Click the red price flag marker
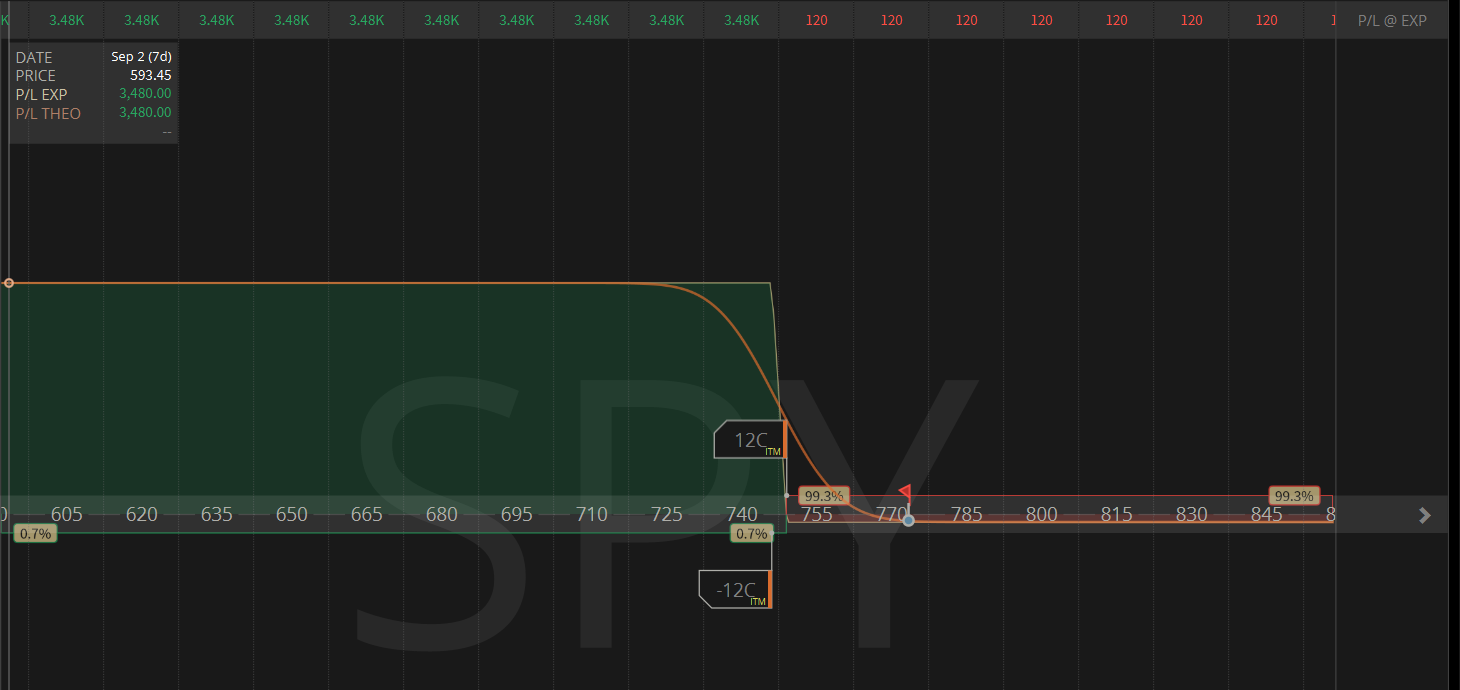 pyautogui.click(x=904, y=492)
